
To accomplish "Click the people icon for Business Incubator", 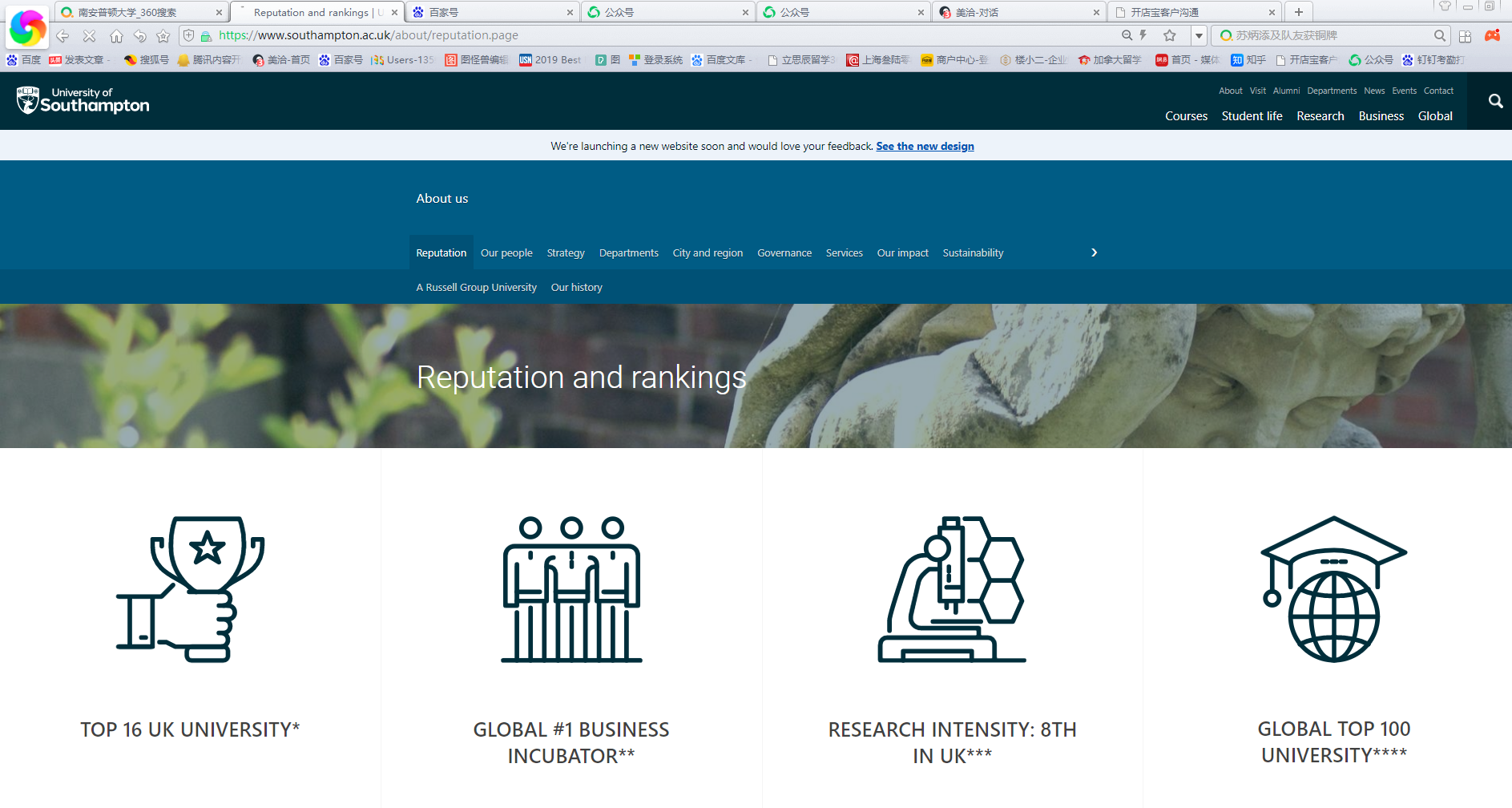I will [571, 589].
